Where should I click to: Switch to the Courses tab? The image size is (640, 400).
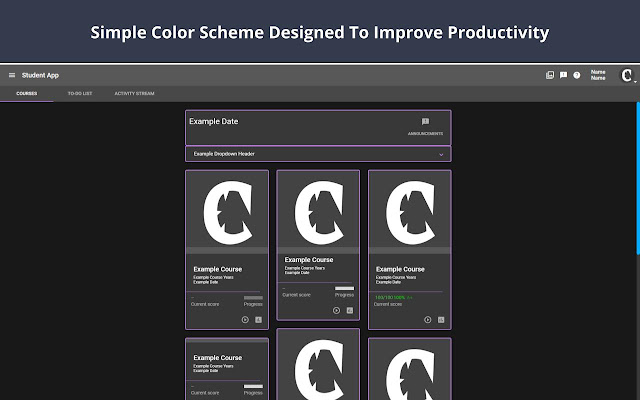tap(27, 93)
